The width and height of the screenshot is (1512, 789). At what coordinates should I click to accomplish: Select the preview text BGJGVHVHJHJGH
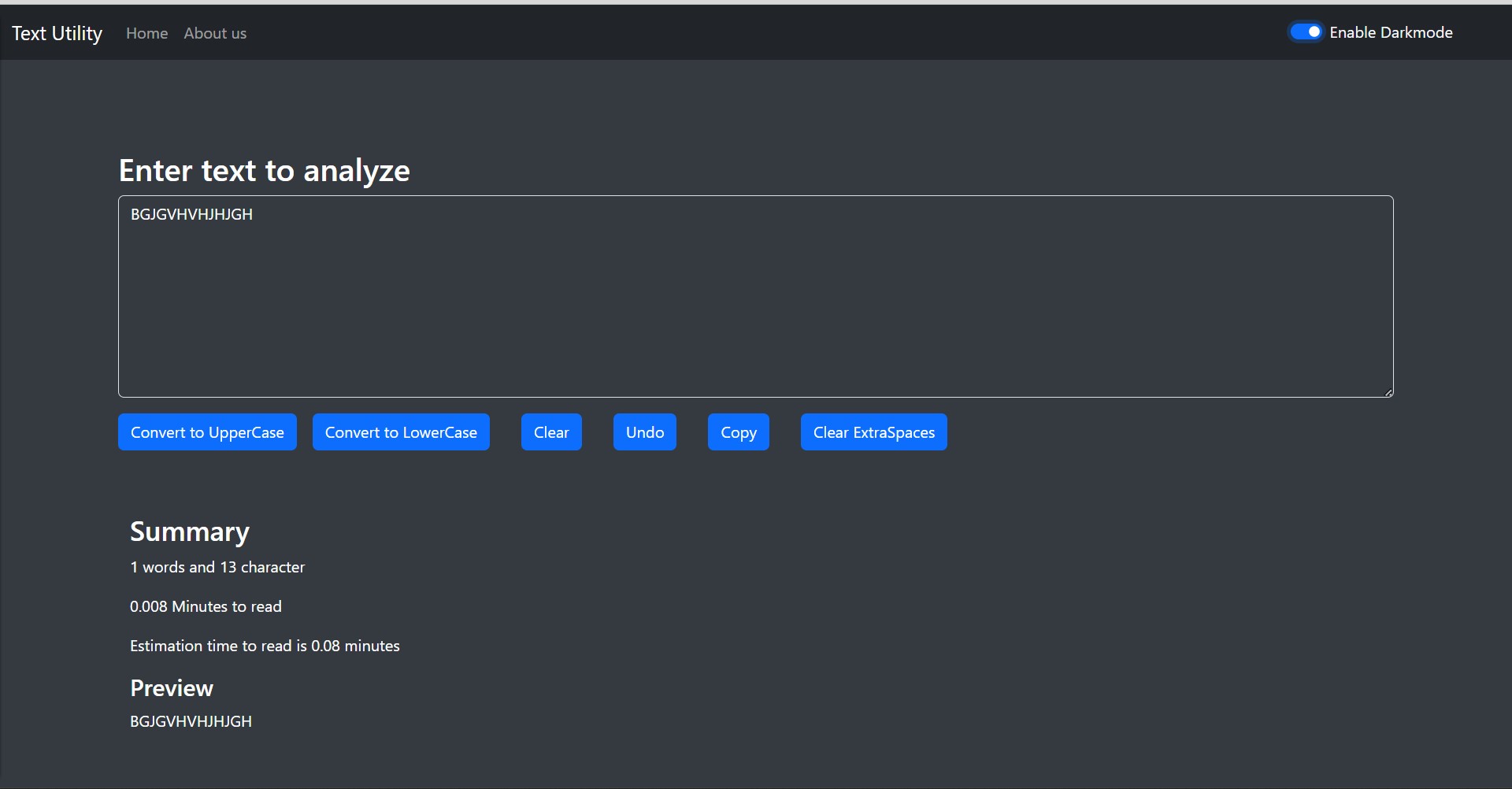[190, 720]
